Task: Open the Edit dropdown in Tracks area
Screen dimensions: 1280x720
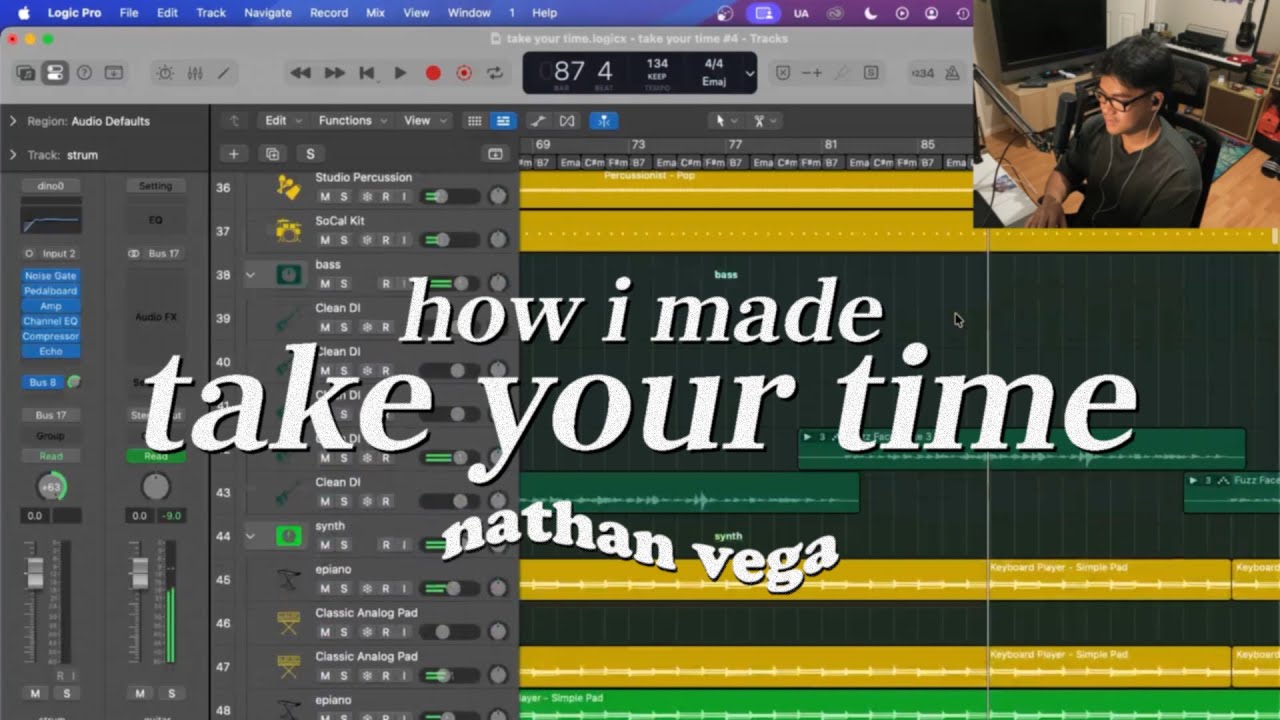Action: click(x=282, y=121)
